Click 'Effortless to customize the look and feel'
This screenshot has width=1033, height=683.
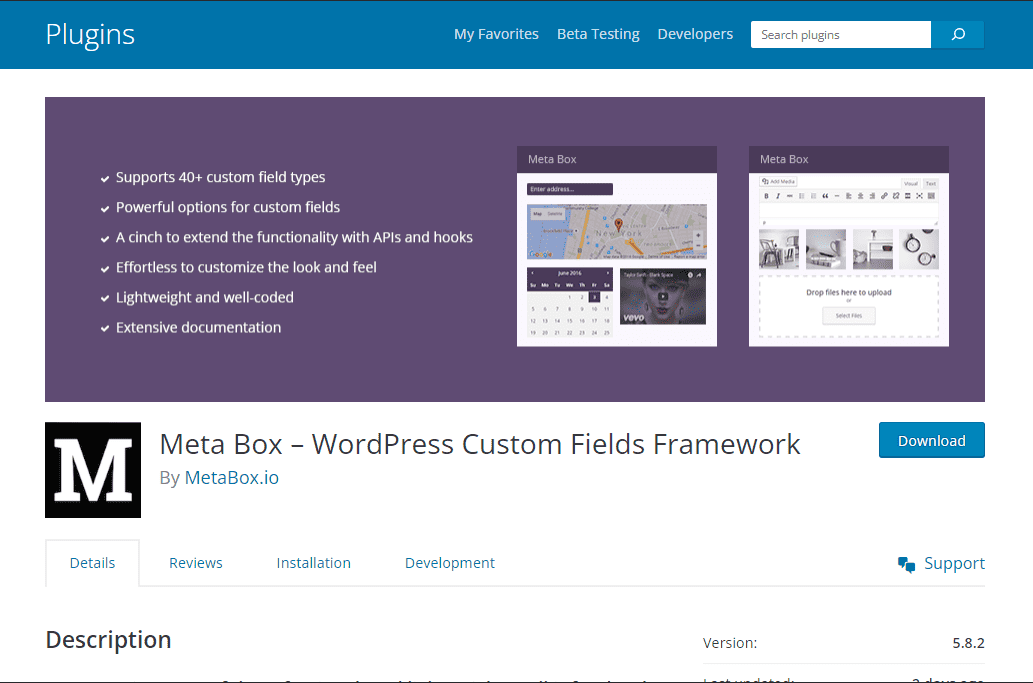pyautogui.click(x=246, y=267)
